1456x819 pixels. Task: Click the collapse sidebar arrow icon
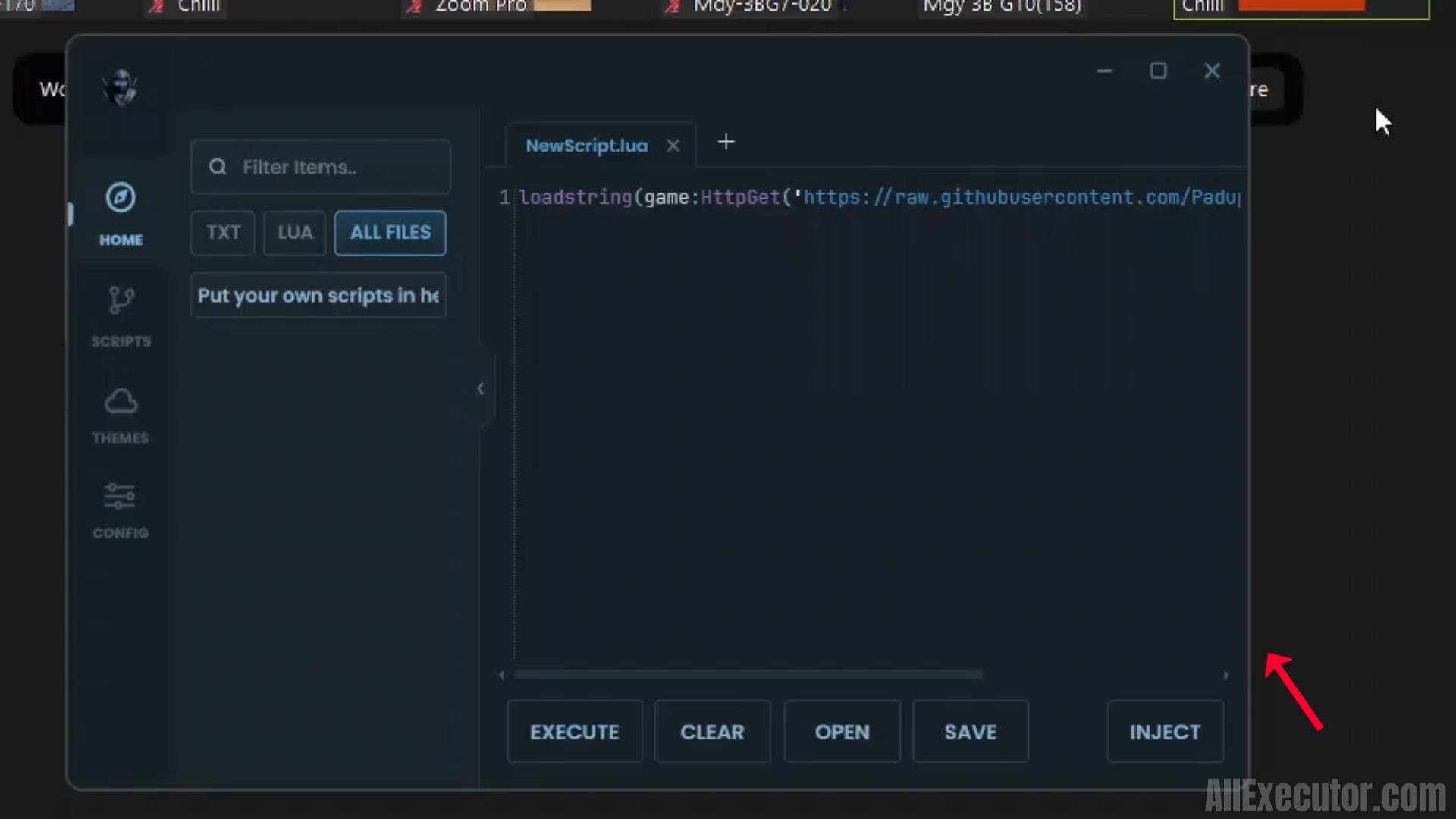tap(480, 388)
